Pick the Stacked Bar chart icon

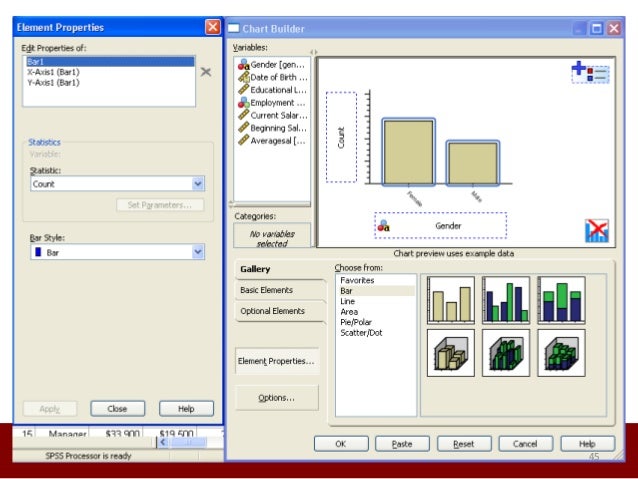[560, 298]
